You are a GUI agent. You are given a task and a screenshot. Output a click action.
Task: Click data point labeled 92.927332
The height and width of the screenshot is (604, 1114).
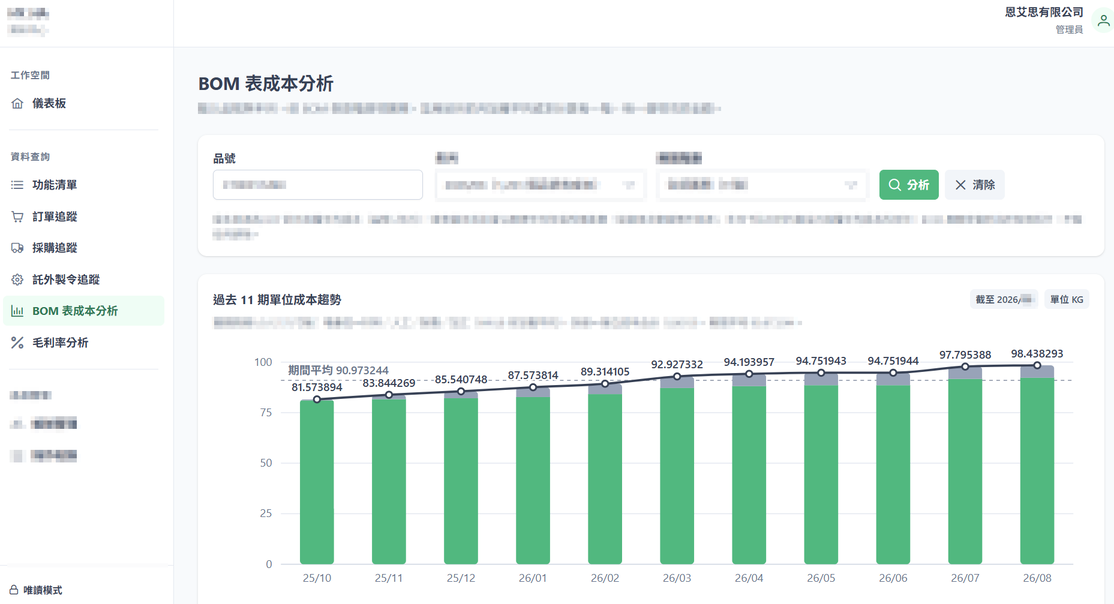677,377
